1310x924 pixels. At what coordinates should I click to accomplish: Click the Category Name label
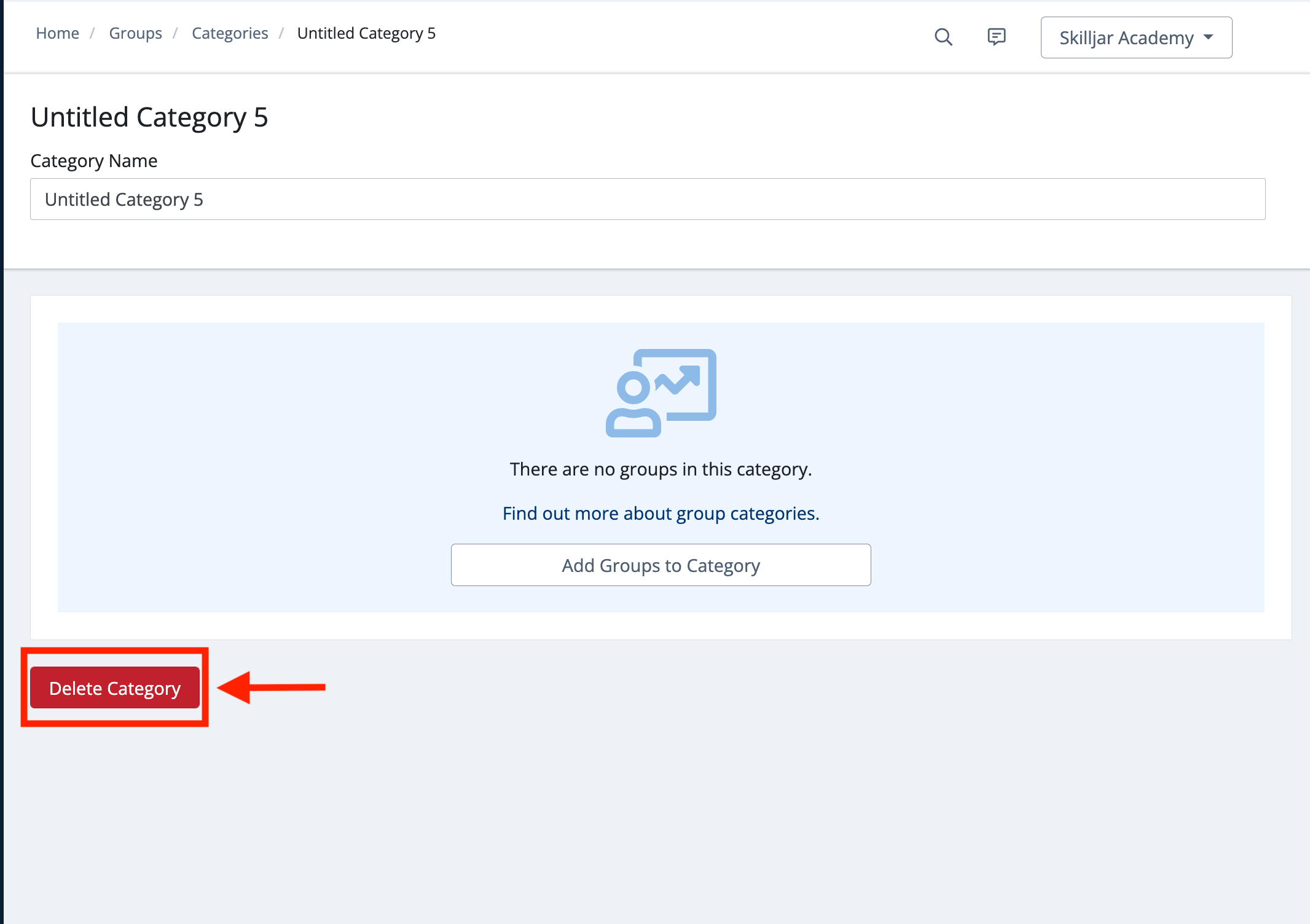point(94,161)
